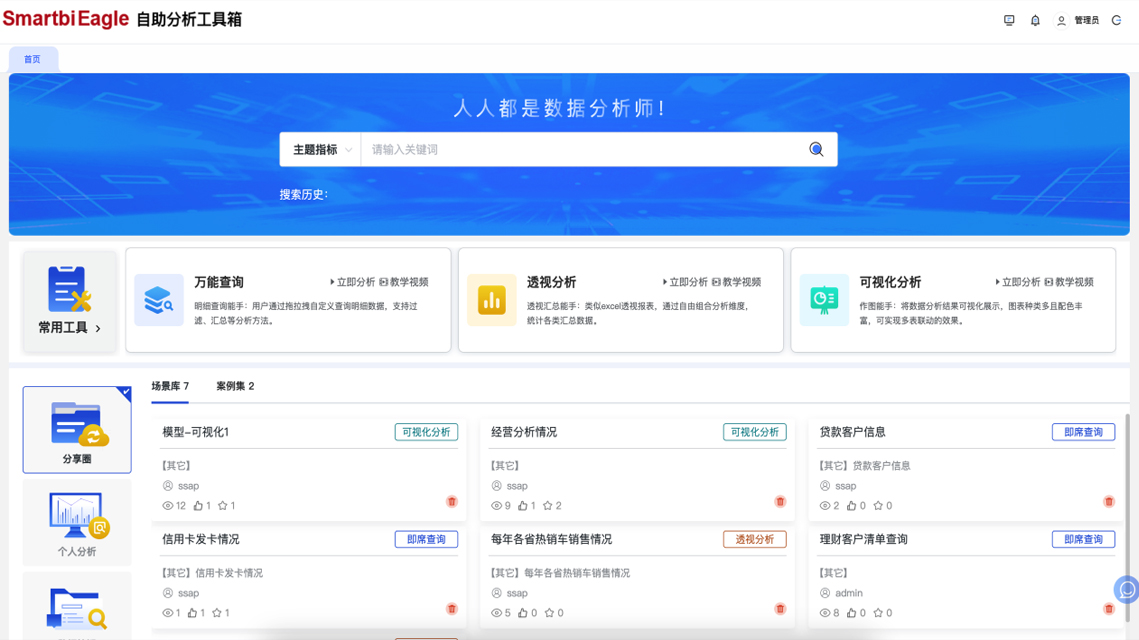The image size is (1139, 640).
Task: Open the 万能查询 tool icon
Action: [x=159, y=298]
